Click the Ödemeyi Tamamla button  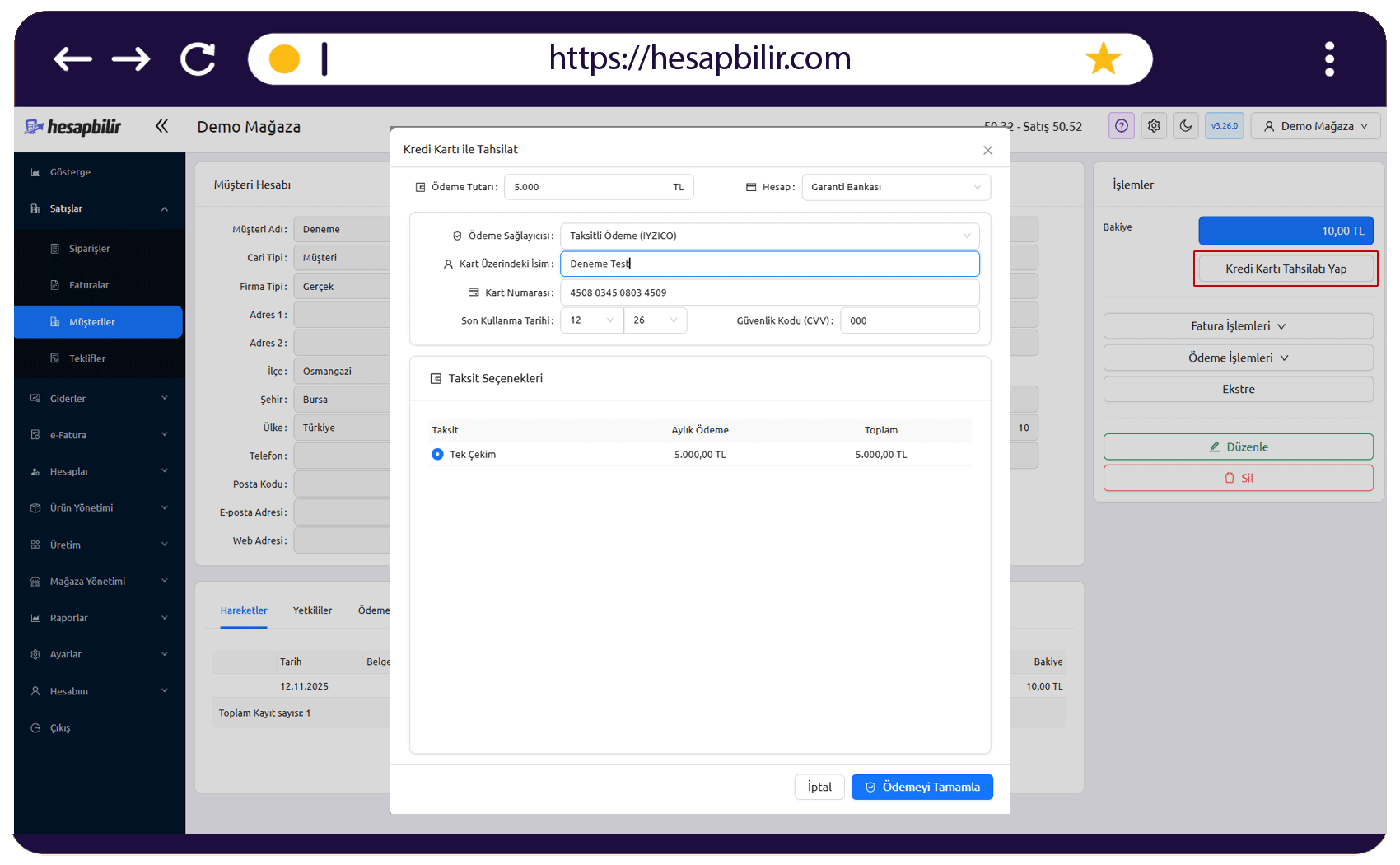pyautogui.click(x=922, y=787)
